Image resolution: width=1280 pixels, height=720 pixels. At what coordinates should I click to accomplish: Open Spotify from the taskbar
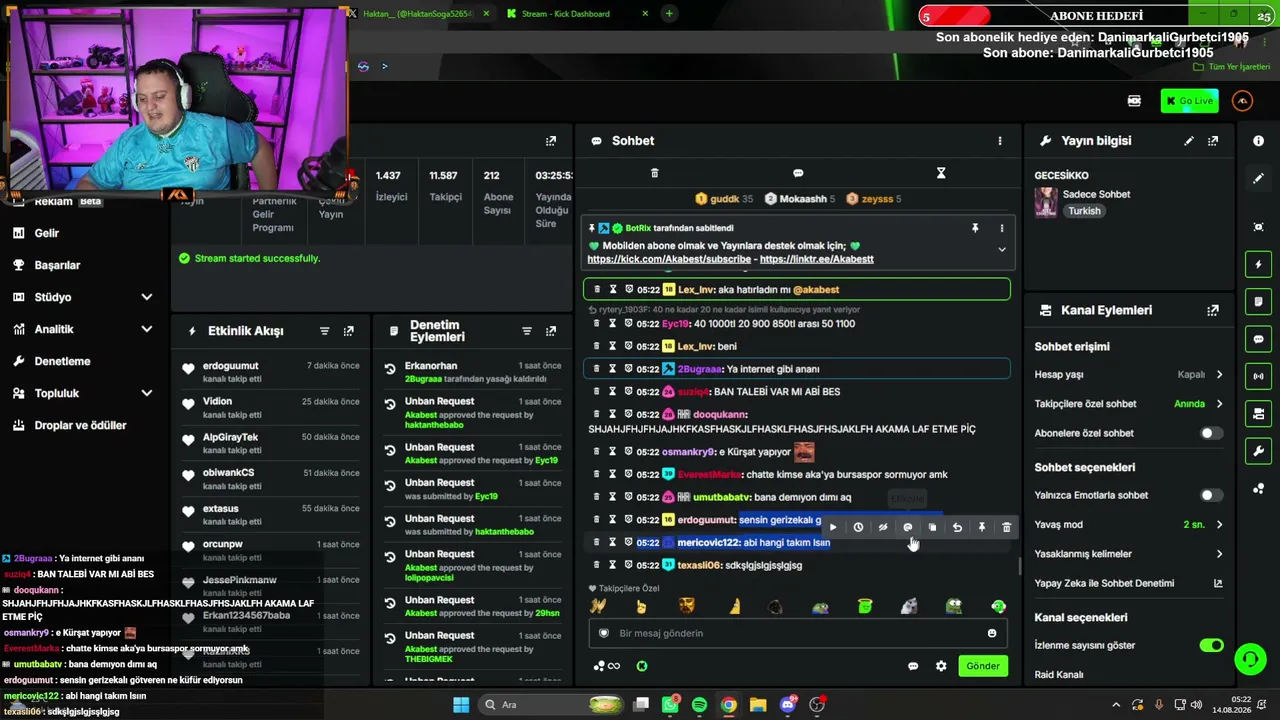pyautogui.click(x=699, y=705)
